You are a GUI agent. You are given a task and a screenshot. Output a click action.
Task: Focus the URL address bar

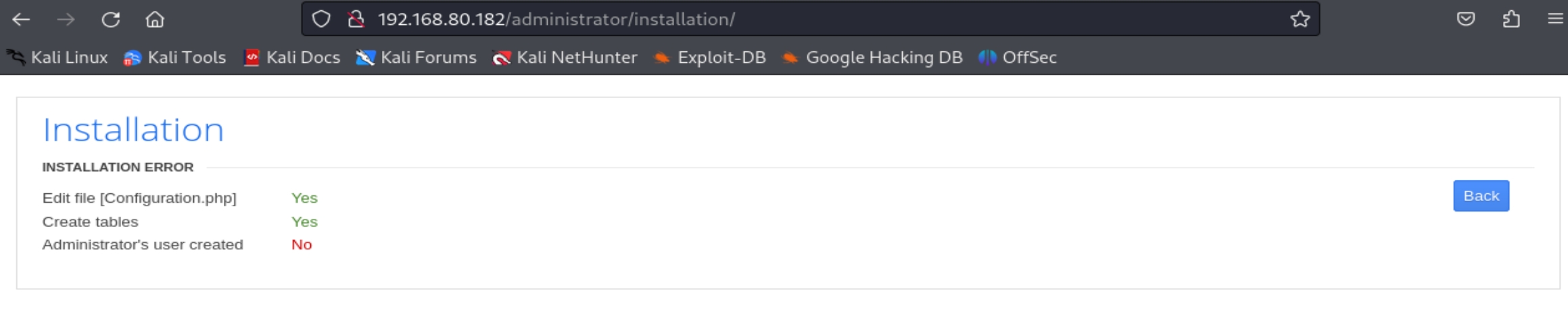[x=811, y=20]
